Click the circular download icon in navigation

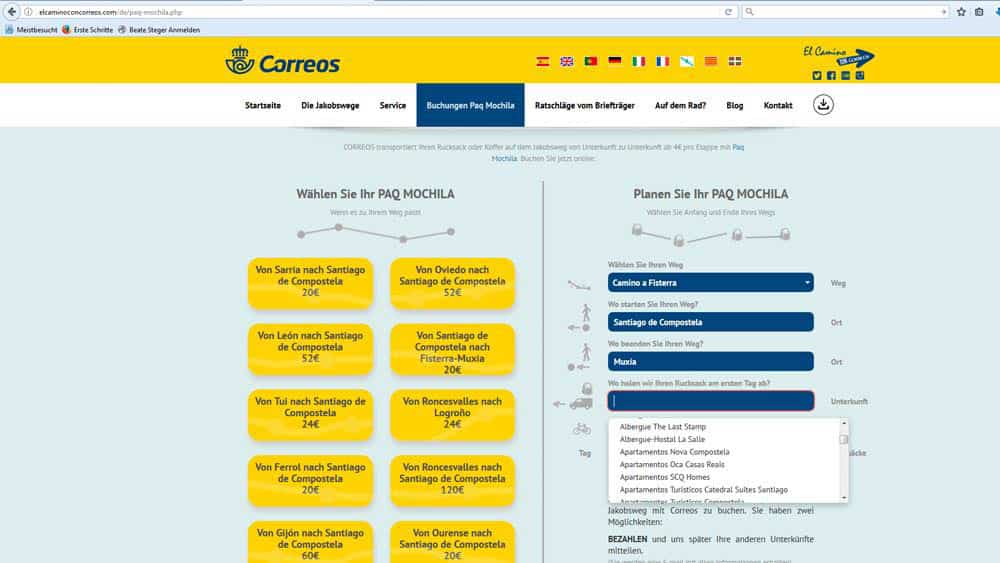coord(823,105)
